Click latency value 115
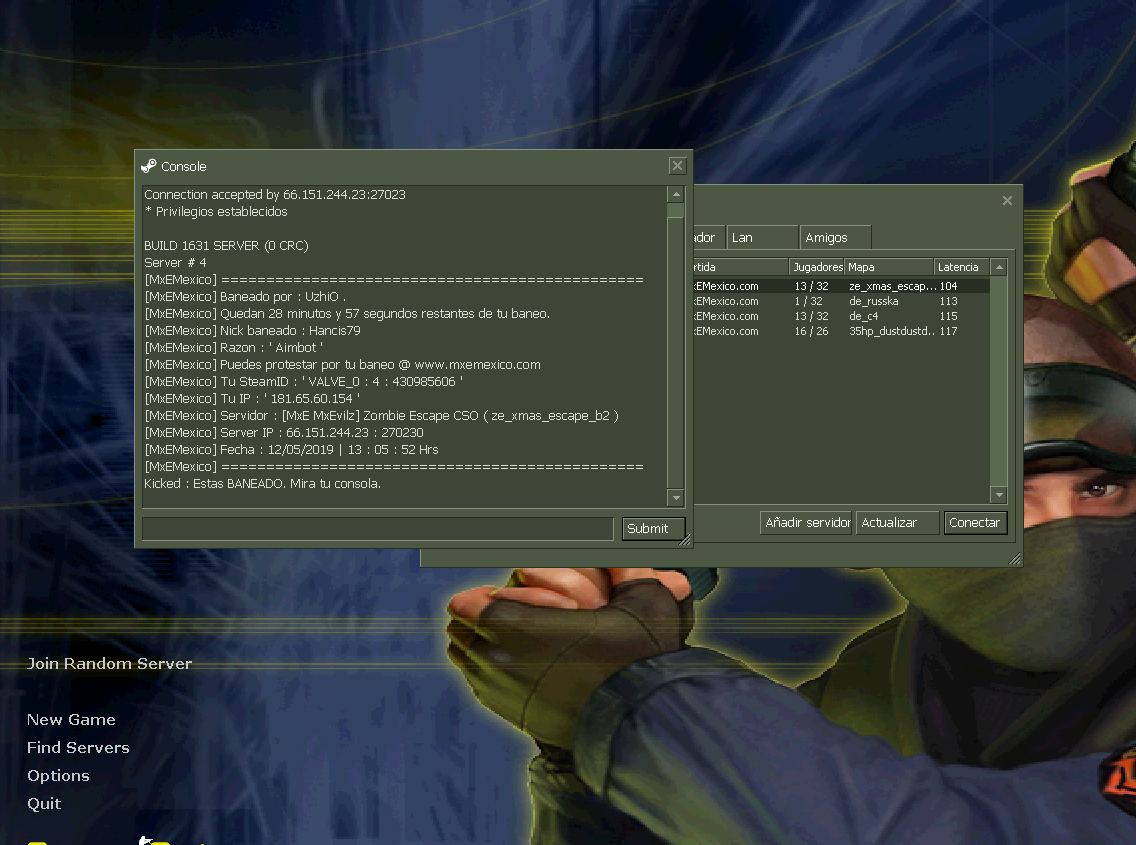Image resolution: width=1136 pixels, height=845 pixels. [x=948, y=316]
